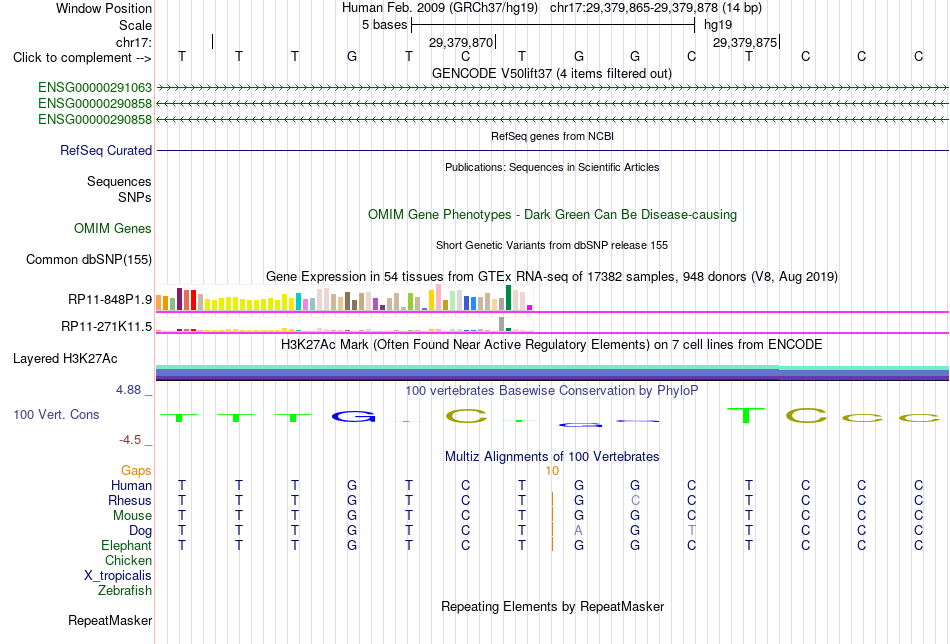Viewport: 950px width, 644px height.
Task: Click the Sequences track label
Action: [x=119, y=182]
